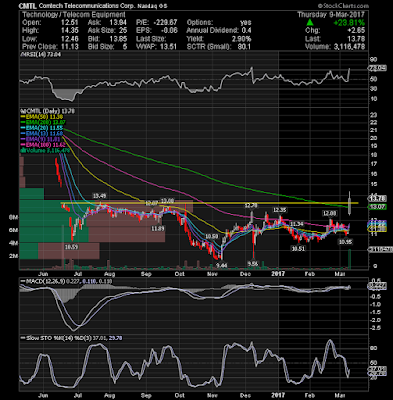Click the 13.49 price peak annotation

pos(100,196)
